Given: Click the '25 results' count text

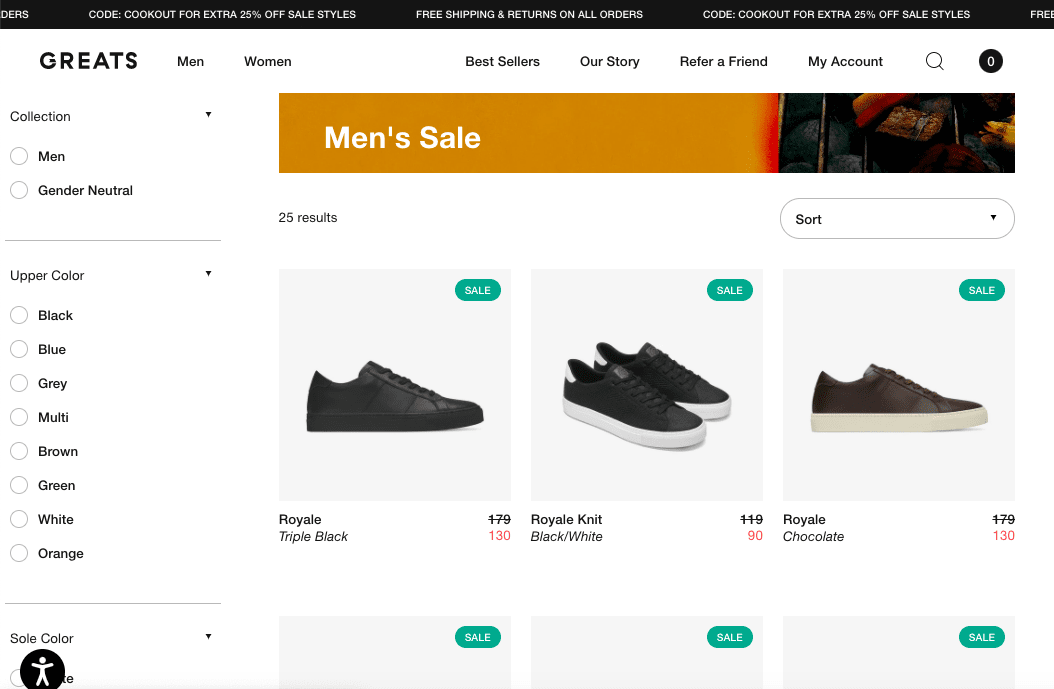Looking at the screenshot, I should click(308, 218).
